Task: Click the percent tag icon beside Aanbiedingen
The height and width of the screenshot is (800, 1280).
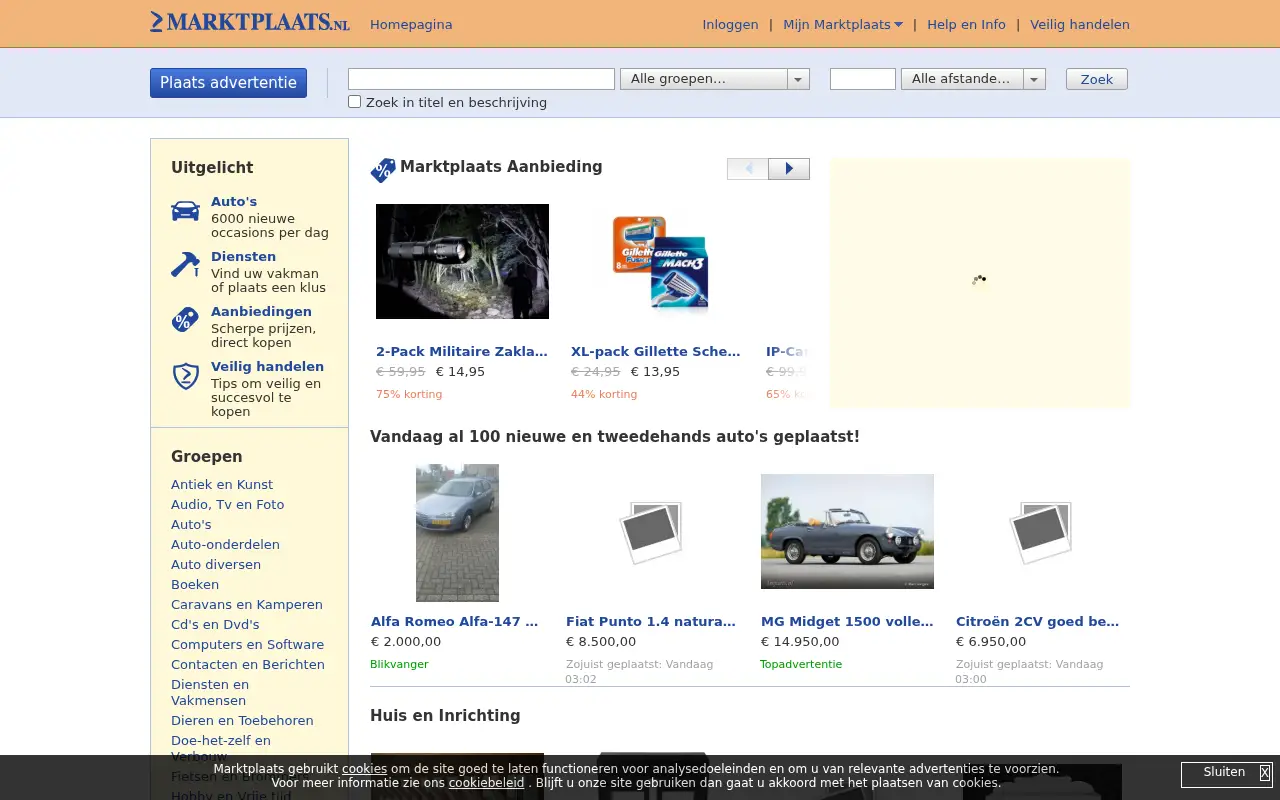Action: pyautogui.click(x=185, y=320)
